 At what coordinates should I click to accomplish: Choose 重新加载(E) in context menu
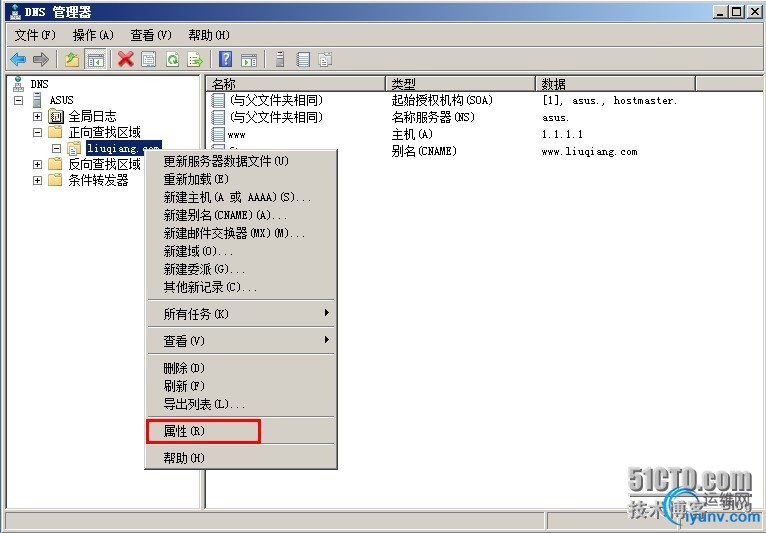[x=241, y=179]
